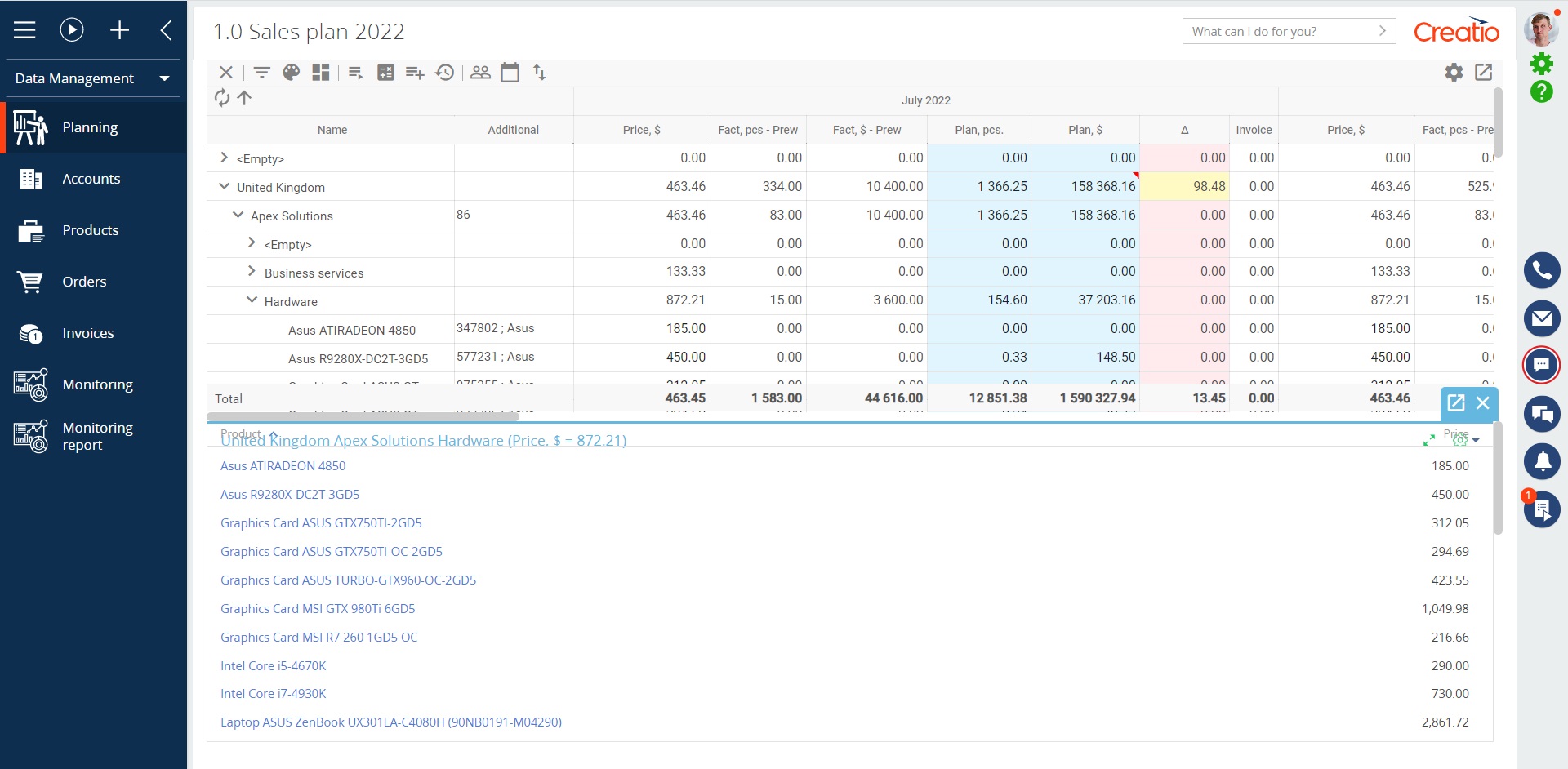Click the refresh icon above the grid

pyautogui.click(x=221, y=98)
